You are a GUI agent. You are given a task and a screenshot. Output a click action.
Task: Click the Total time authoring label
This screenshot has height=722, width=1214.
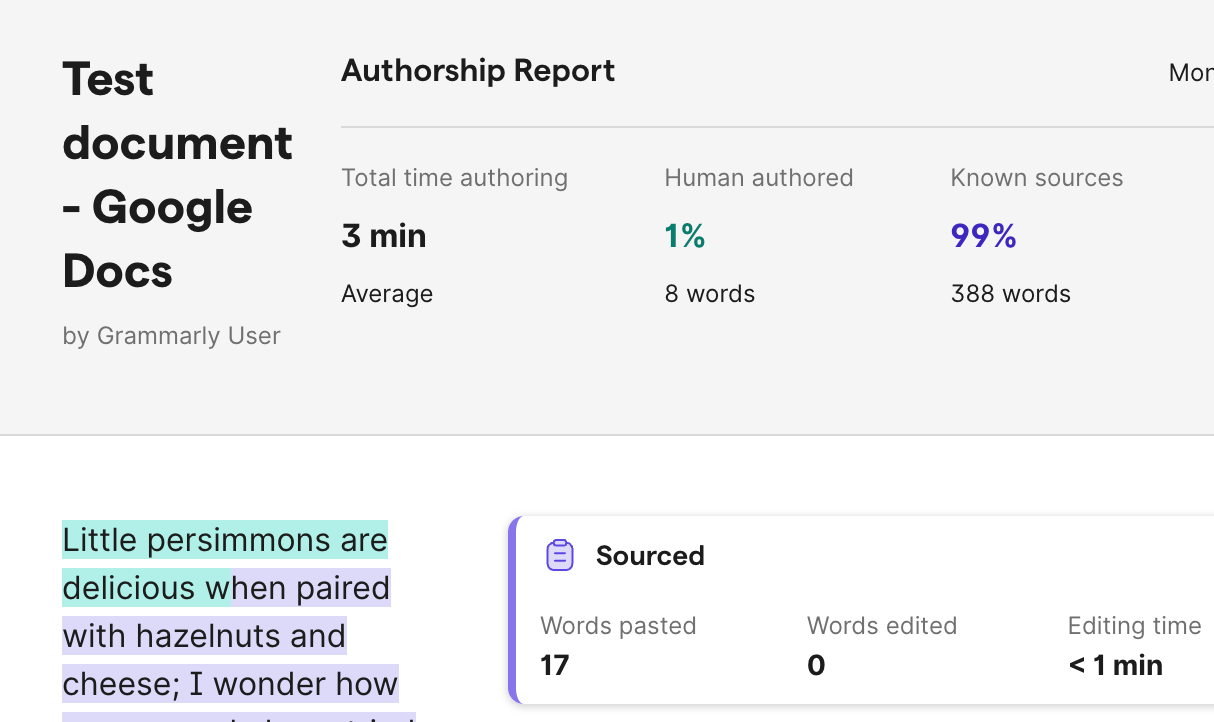(454, 177)
